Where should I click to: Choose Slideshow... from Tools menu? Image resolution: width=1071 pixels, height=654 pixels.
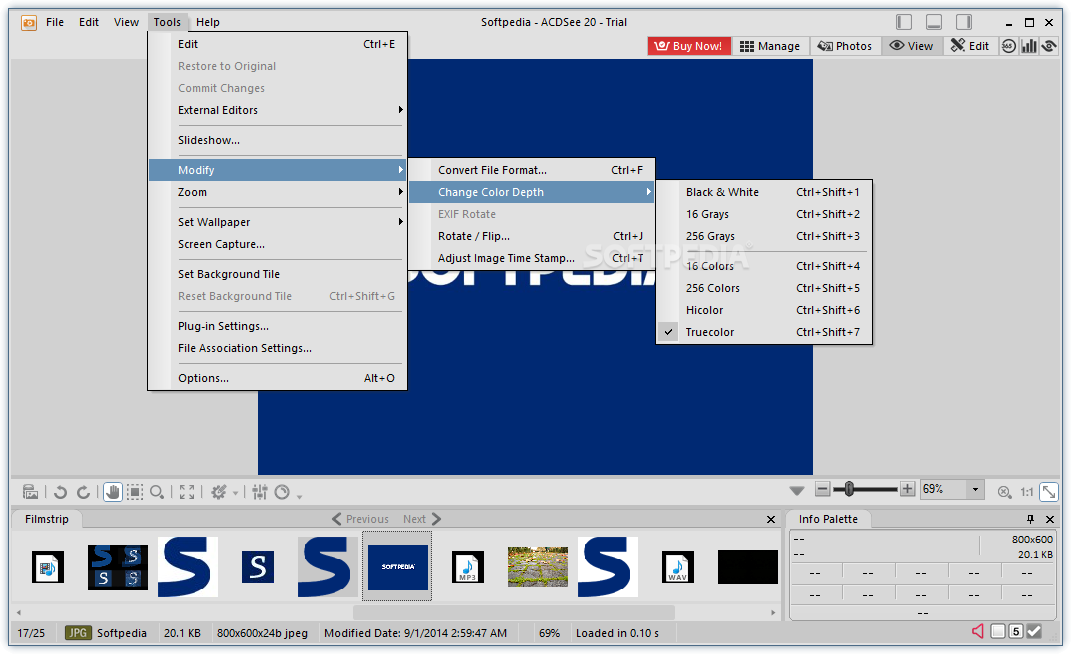coord(278,140)
